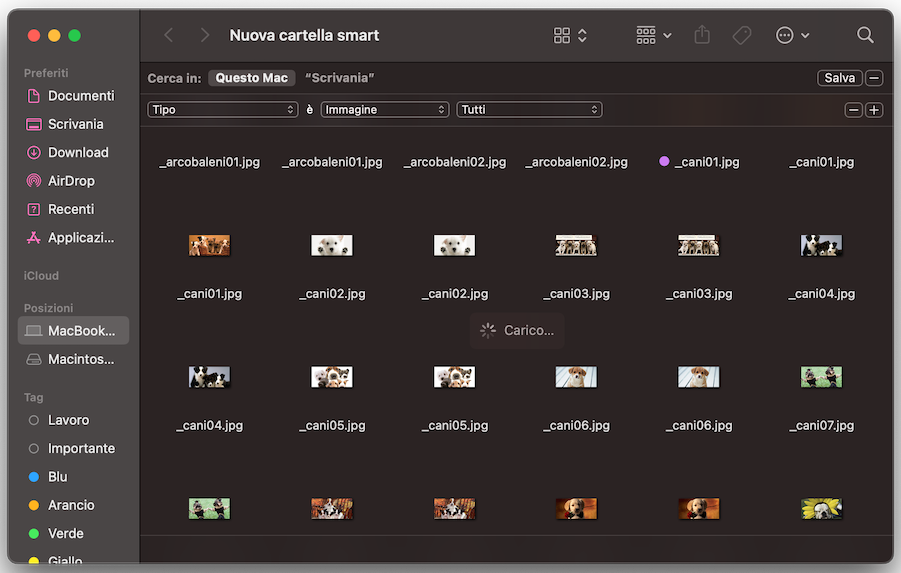
Task: Select thumbnail above _cani04.jpg in third row
Action: (x=209, y=377)
